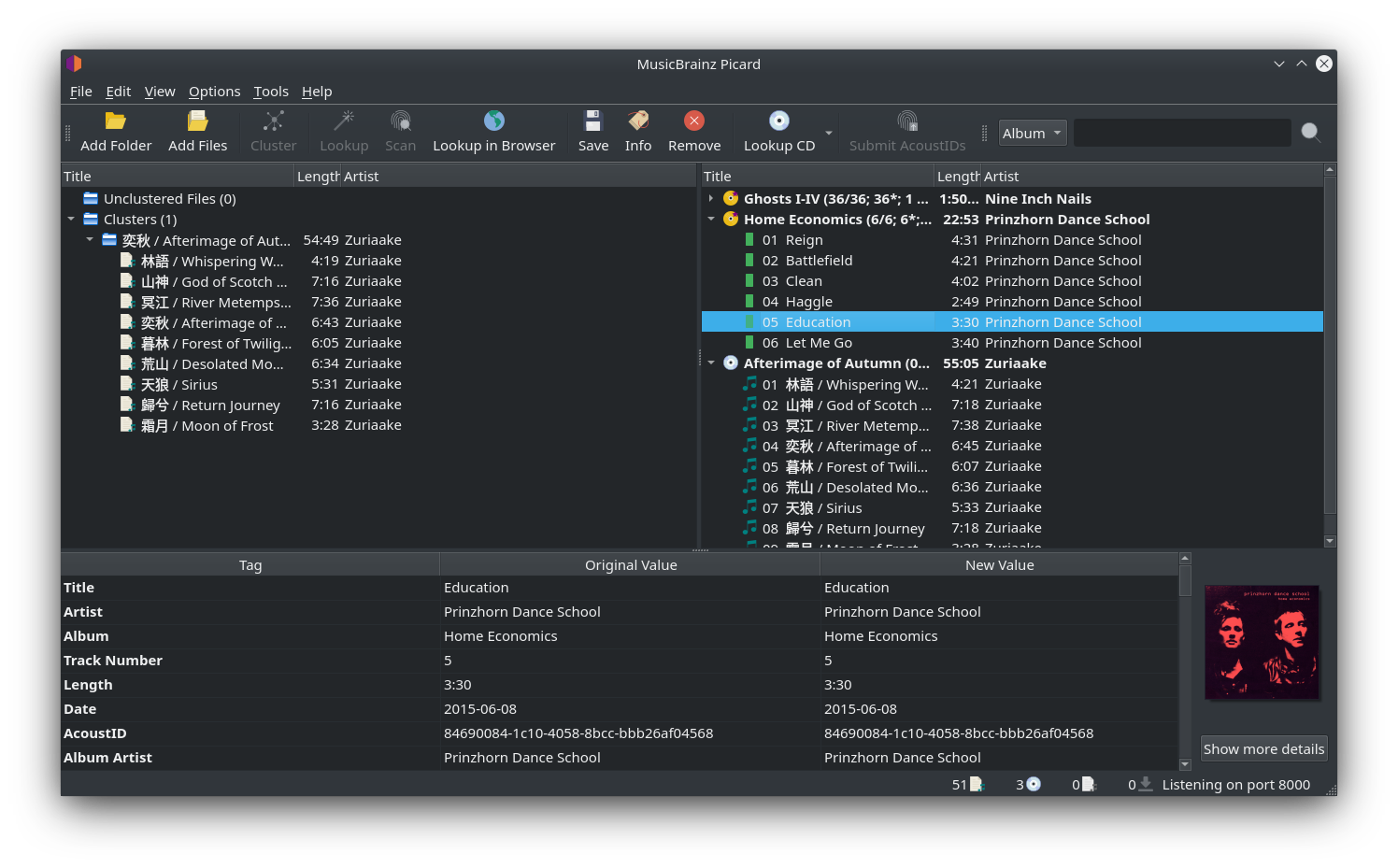Select the 06 Let Me Go track
This screenshot has height=868, width=1398.
coord(1012,342)
